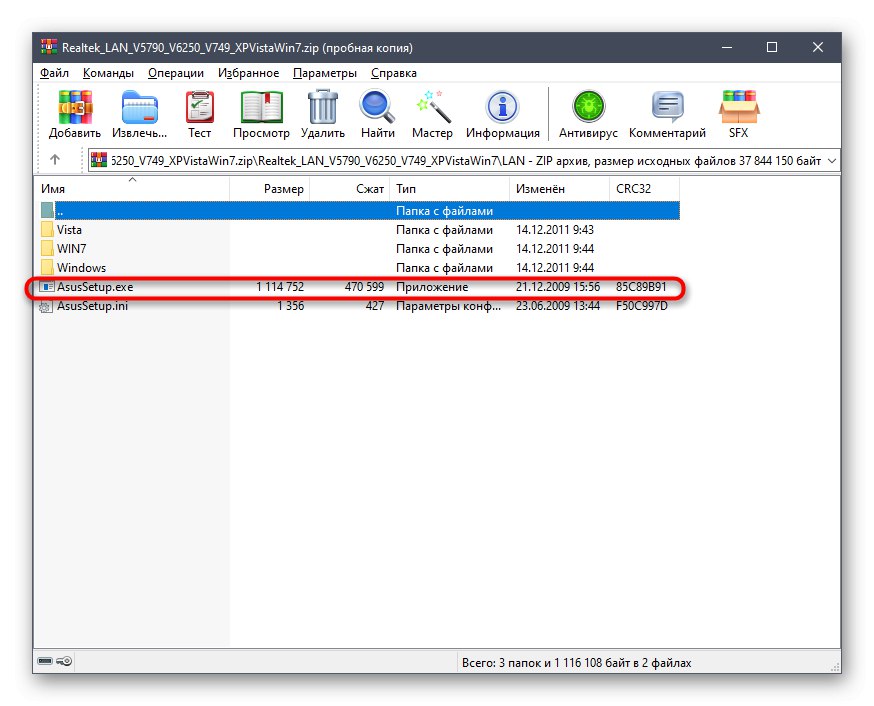874x706 pixels.
Task: Click CRC32 value F50C997D
Action: coord(642,305)
